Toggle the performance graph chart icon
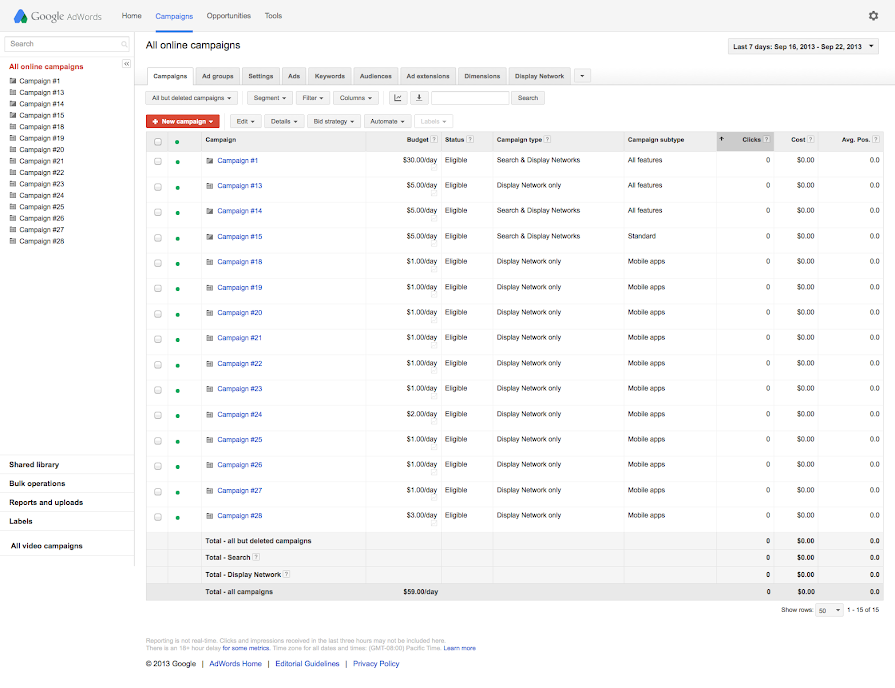 398,98
